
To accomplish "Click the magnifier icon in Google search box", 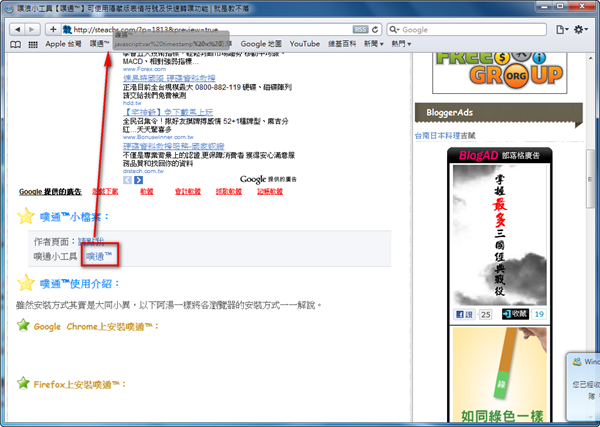I will (394, 29).
